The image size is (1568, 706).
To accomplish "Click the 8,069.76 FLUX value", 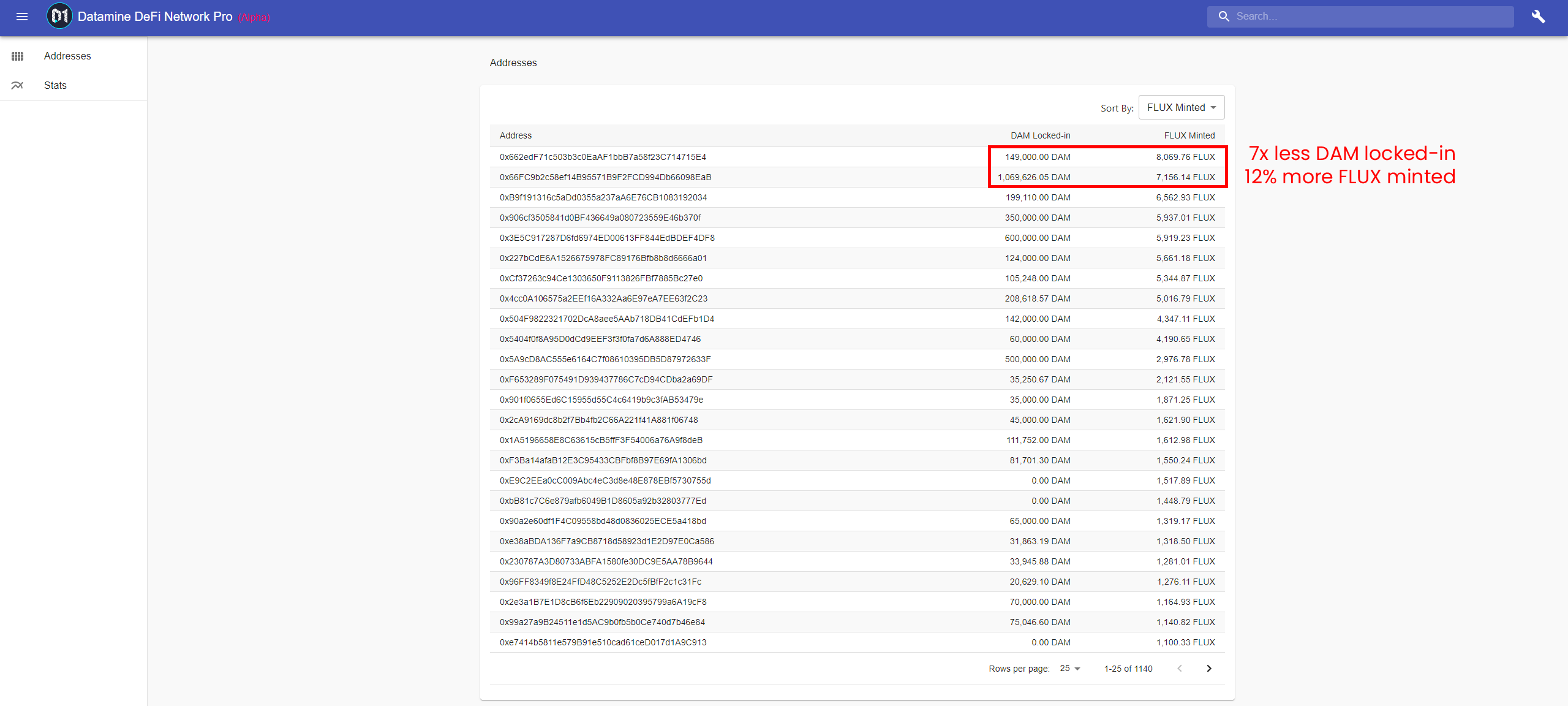I will click(1186, 157).
